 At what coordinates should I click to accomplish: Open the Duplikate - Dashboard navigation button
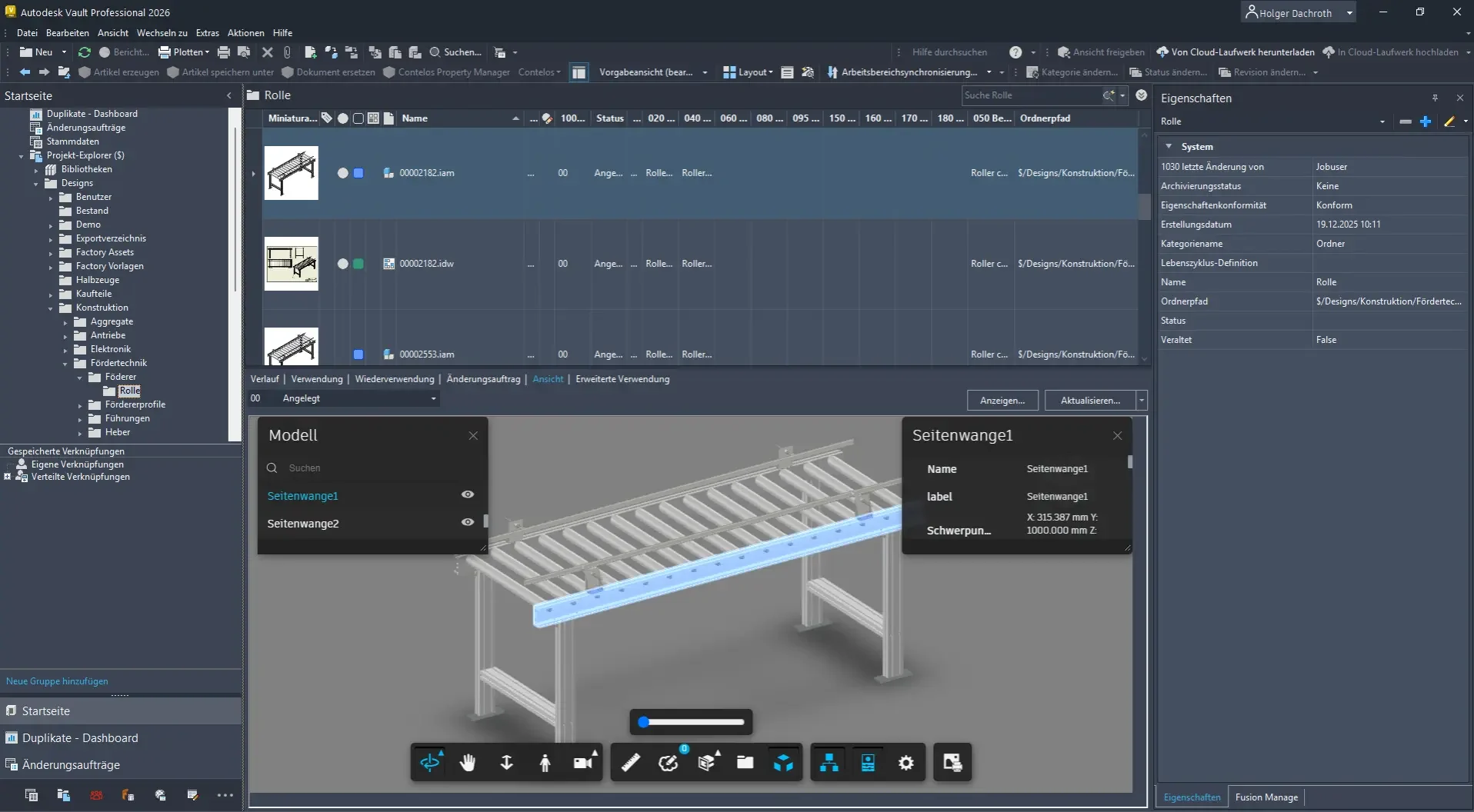pos(121,738)
